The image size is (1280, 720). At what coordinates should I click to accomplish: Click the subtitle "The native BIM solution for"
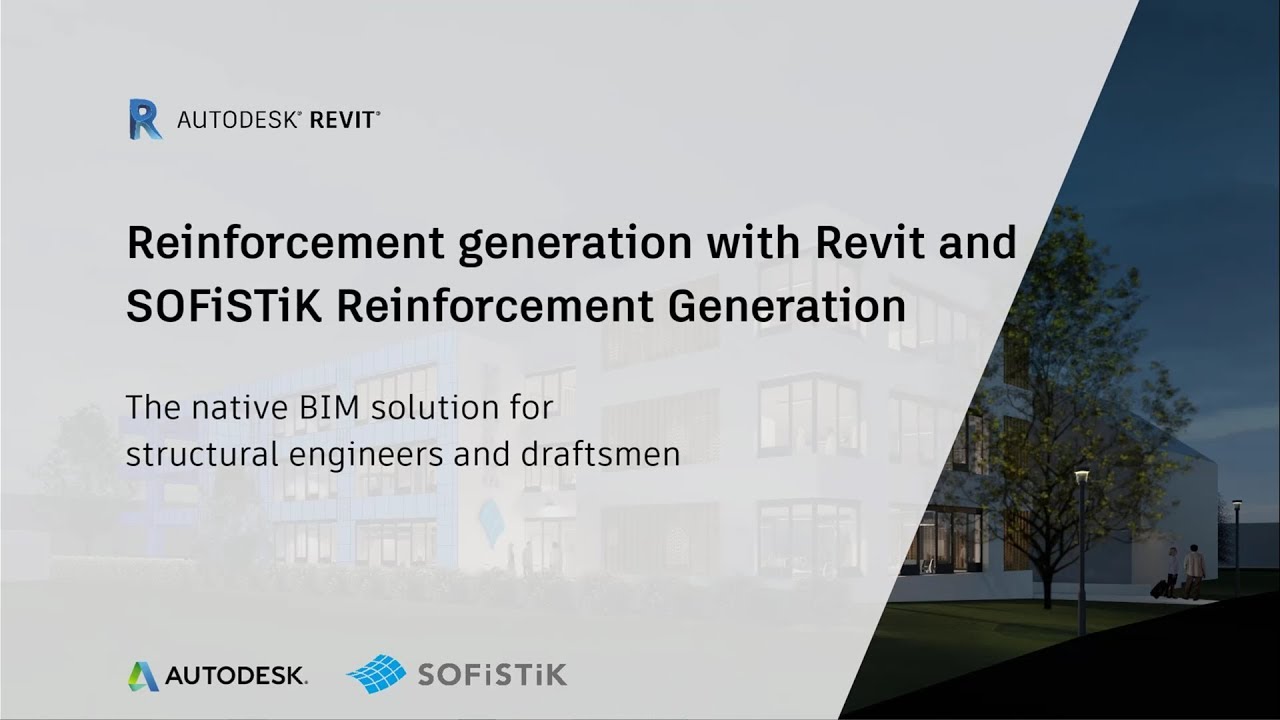(x=340, y=408)
